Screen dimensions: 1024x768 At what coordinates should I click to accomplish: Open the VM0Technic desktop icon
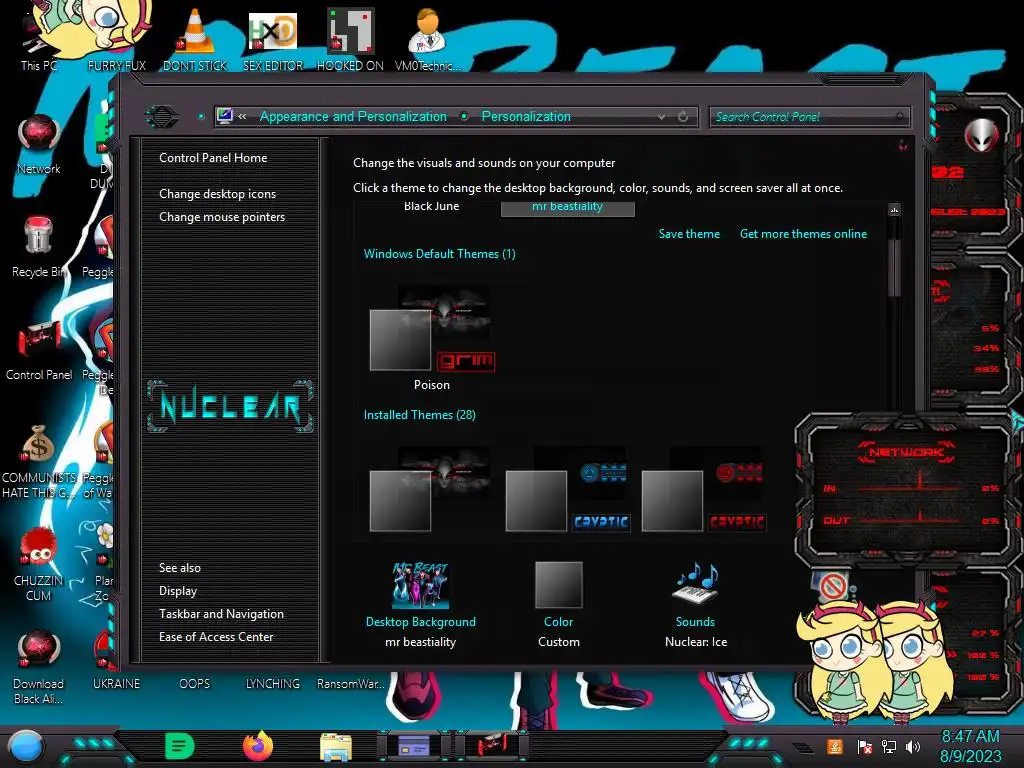pyautogui.click(x=428, y=39)
